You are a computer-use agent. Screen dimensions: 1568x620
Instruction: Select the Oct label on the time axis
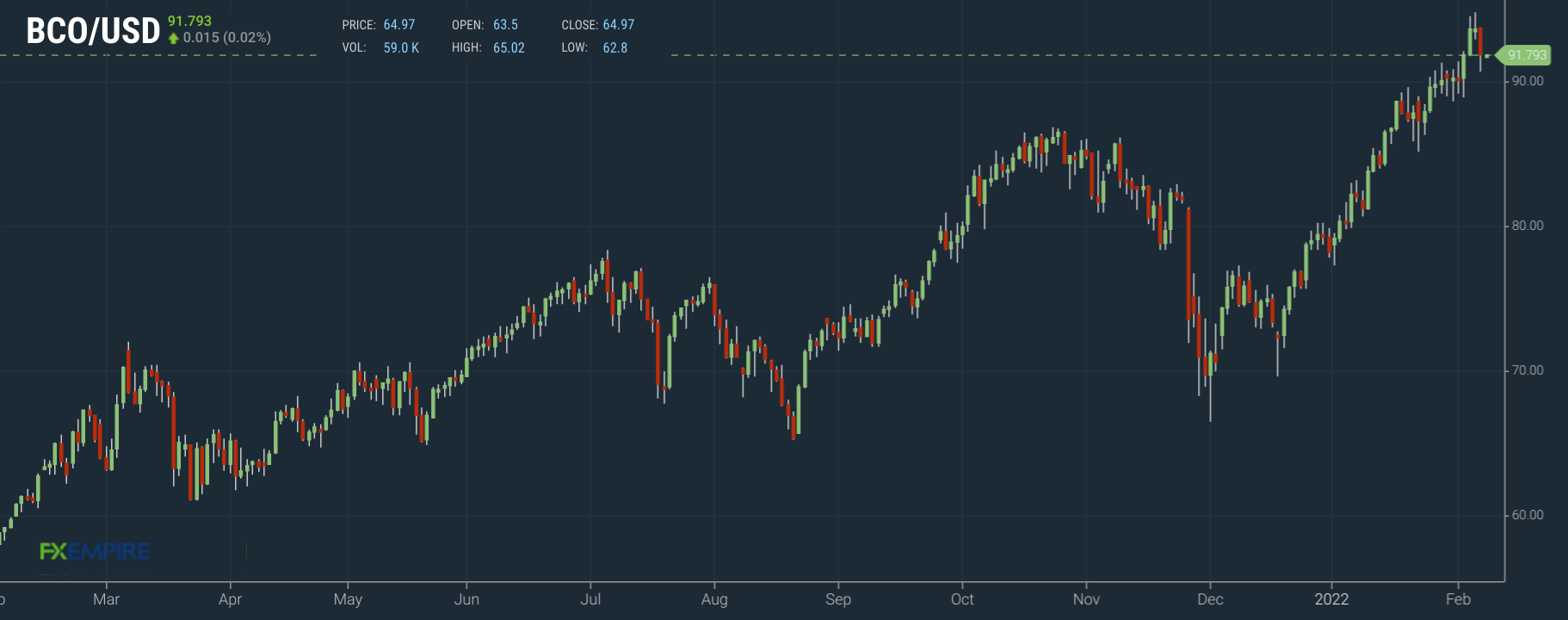point(962,599)
